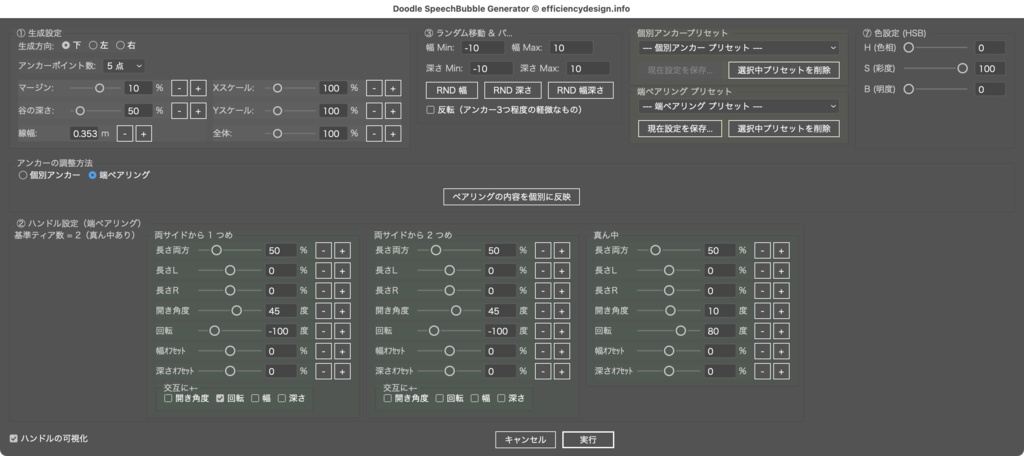Check 幅 in 1つめ 交互に group
Viewport: 1024px width, 456px height.
(x=255, y=398)
